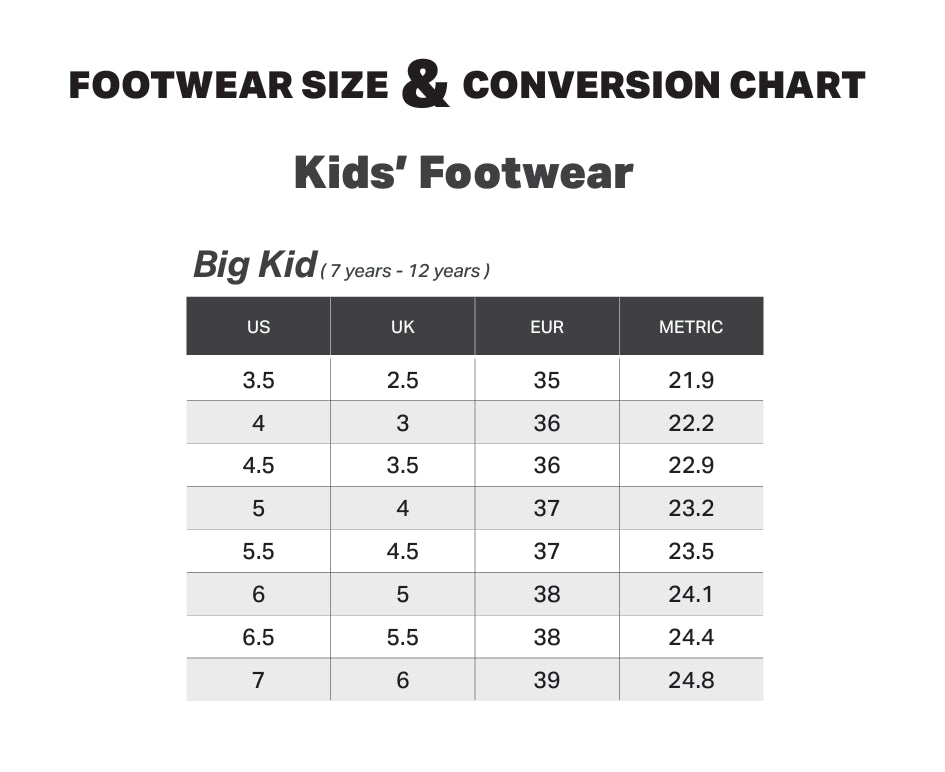This screenshot has width=945, height=772.
Task: Select metric value 23.5
Action: (691, 551)
